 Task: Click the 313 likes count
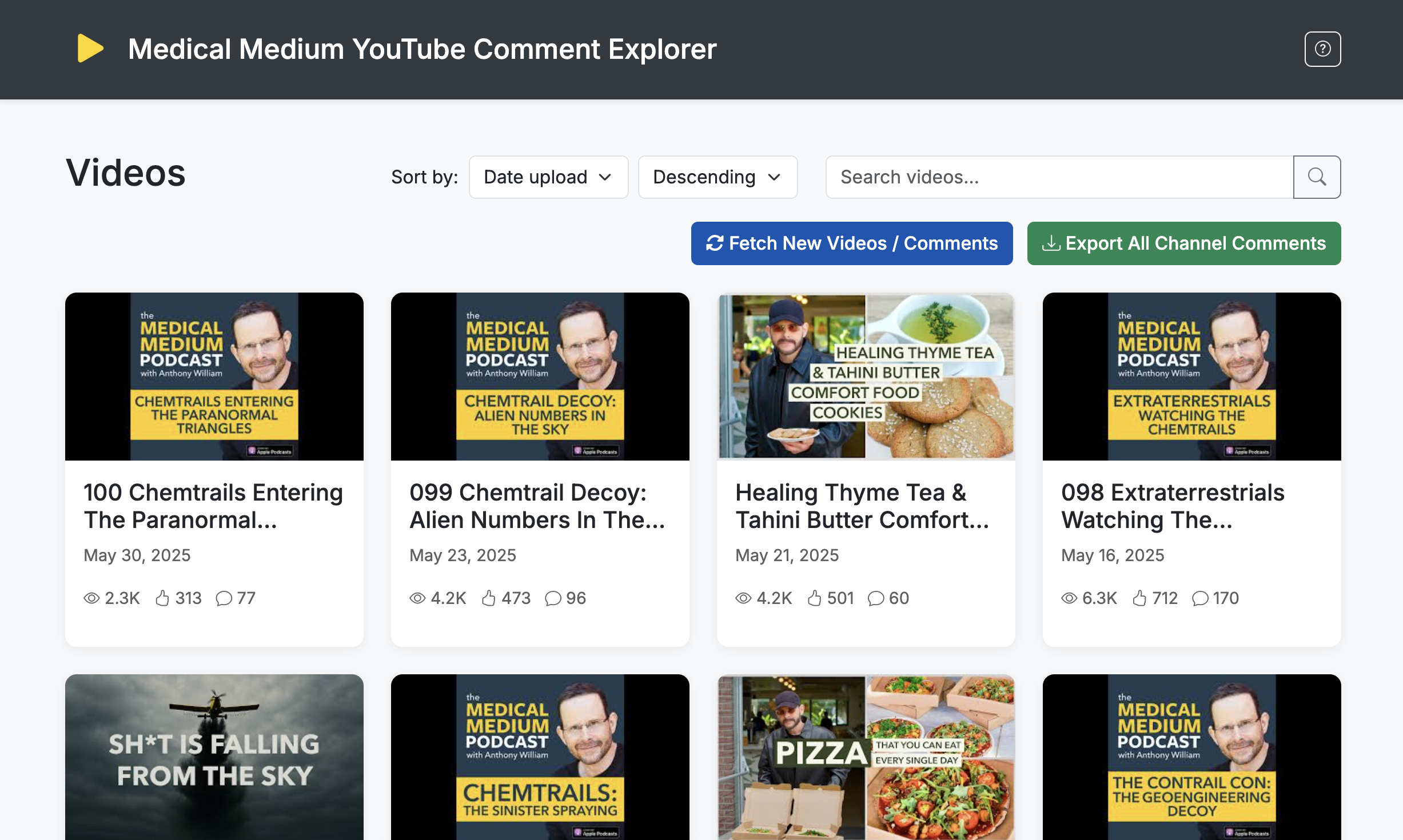click(189, 598)
